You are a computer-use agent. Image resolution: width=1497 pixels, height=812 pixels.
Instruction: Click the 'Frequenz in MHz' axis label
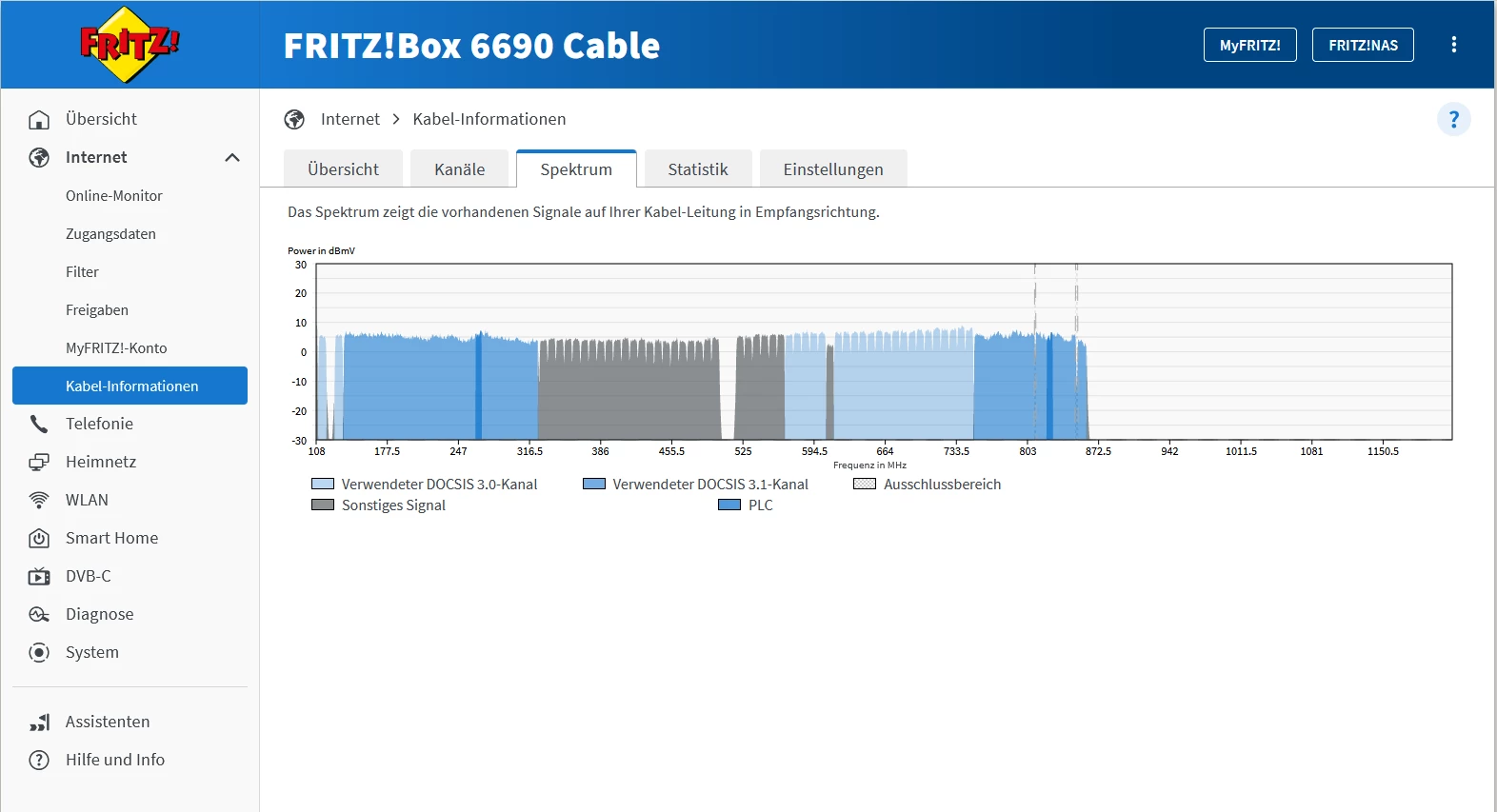(x=869, y=465)
